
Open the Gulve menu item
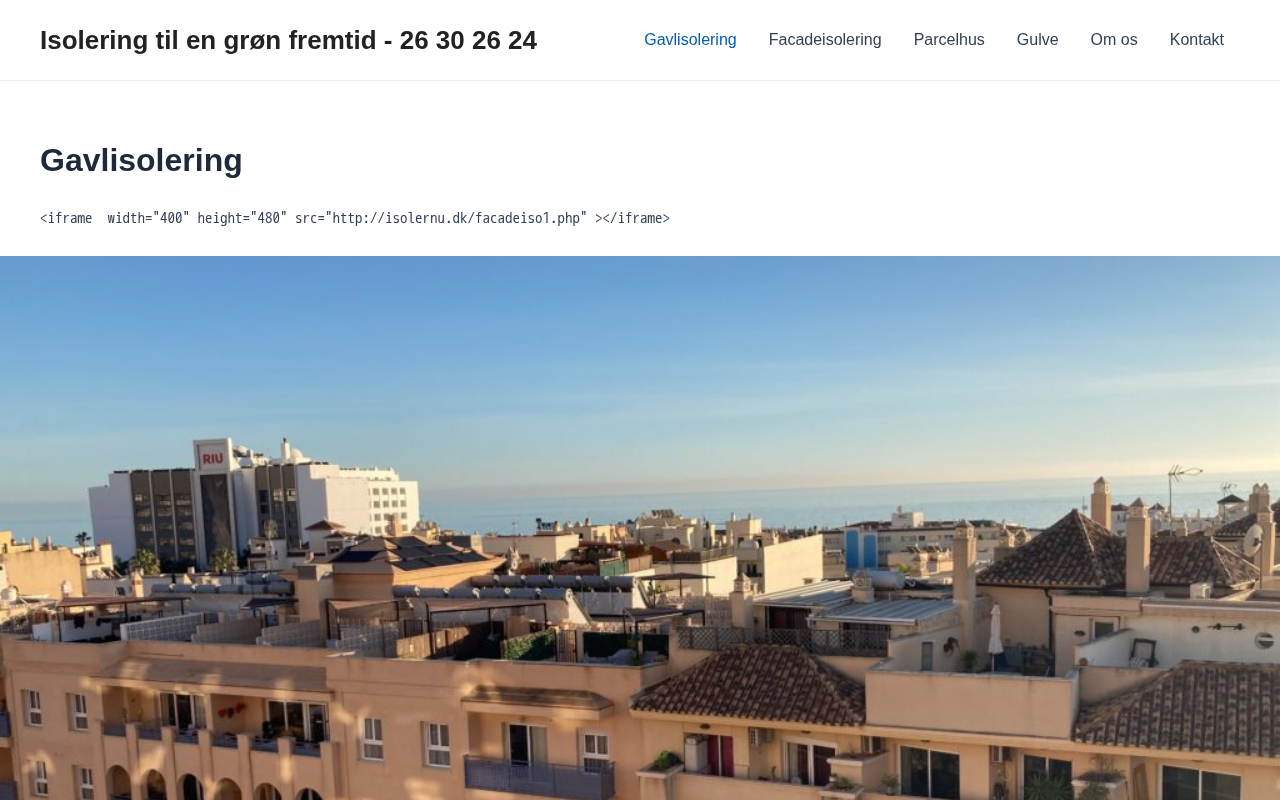pyautogui.click(x=1037, y=40)
